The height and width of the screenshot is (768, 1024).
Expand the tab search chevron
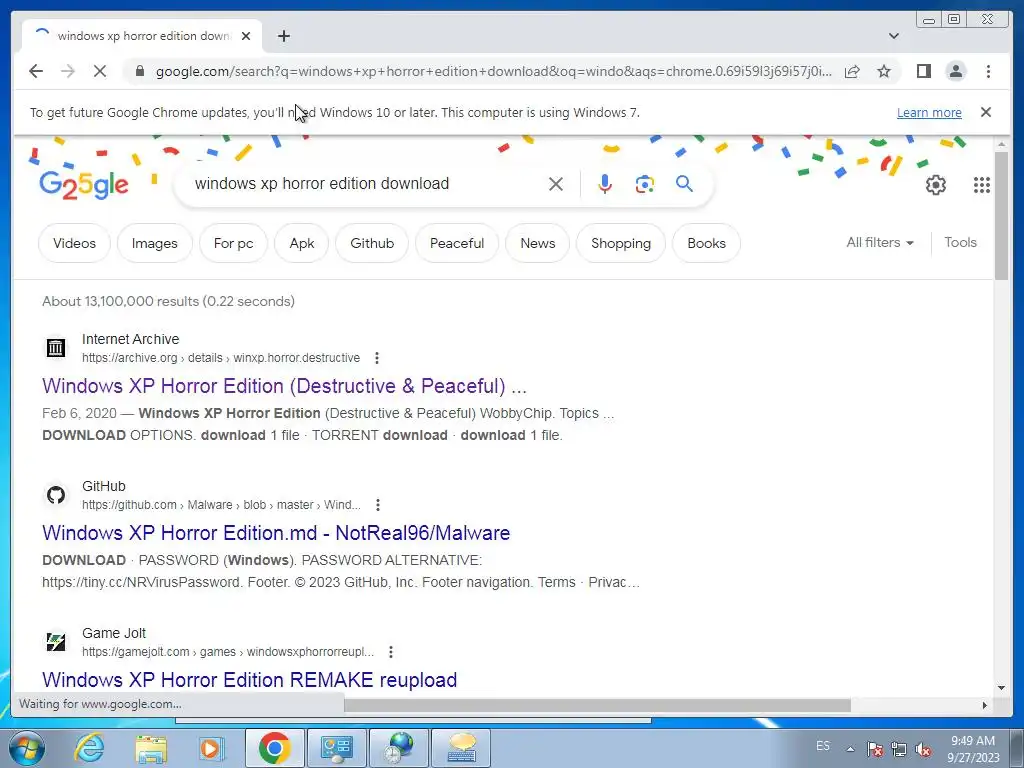click(893, 36)
